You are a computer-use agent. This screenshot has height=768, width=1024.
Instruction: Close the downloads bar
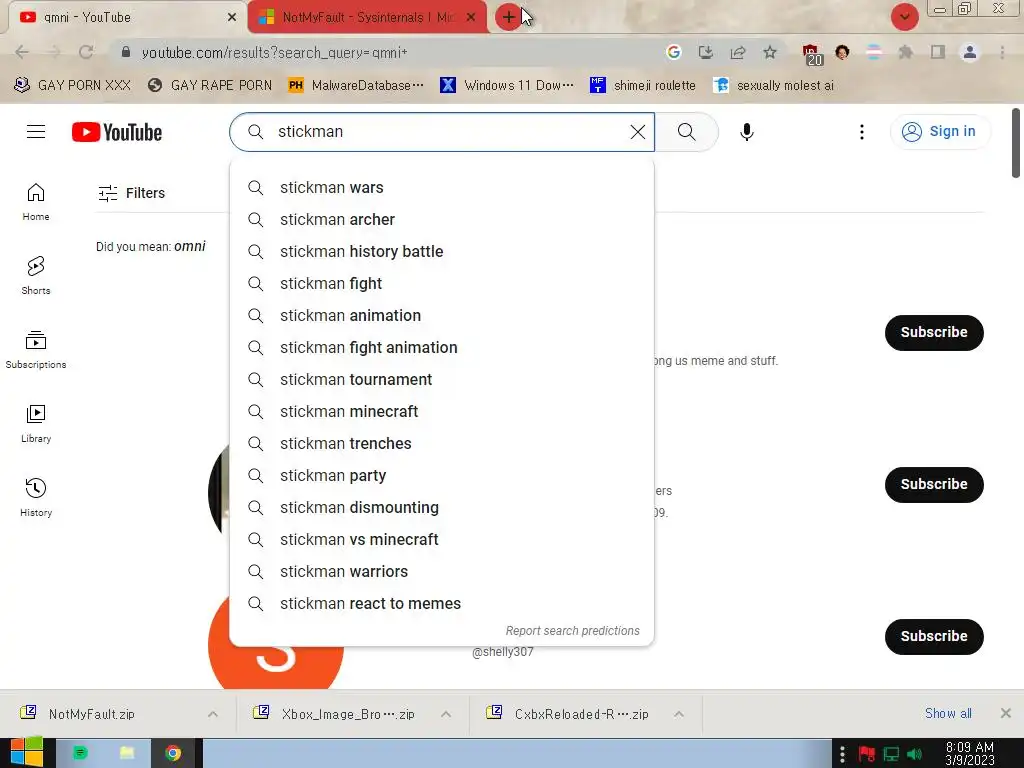(x=1006, y=714)
